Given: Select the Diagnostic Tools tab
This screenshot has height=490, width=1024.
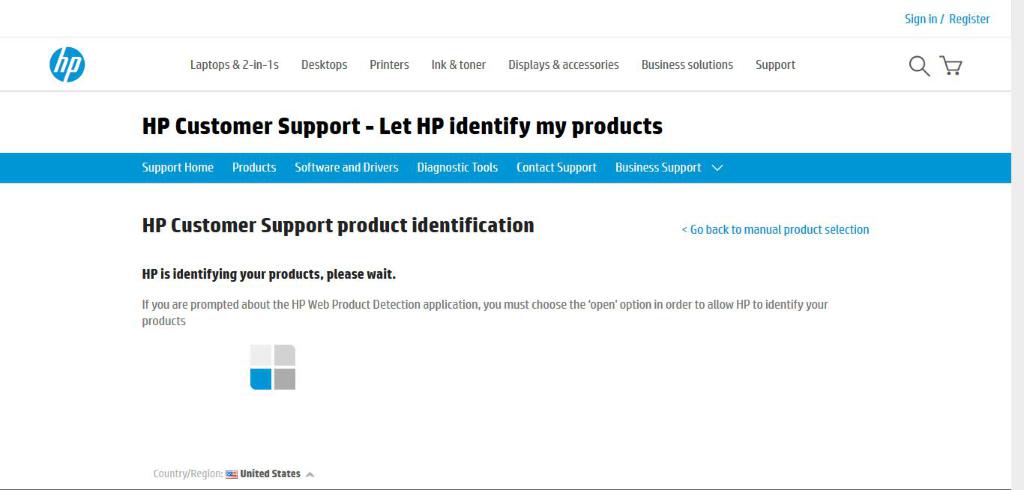Looking at the screenshot, I should [457, 168].
